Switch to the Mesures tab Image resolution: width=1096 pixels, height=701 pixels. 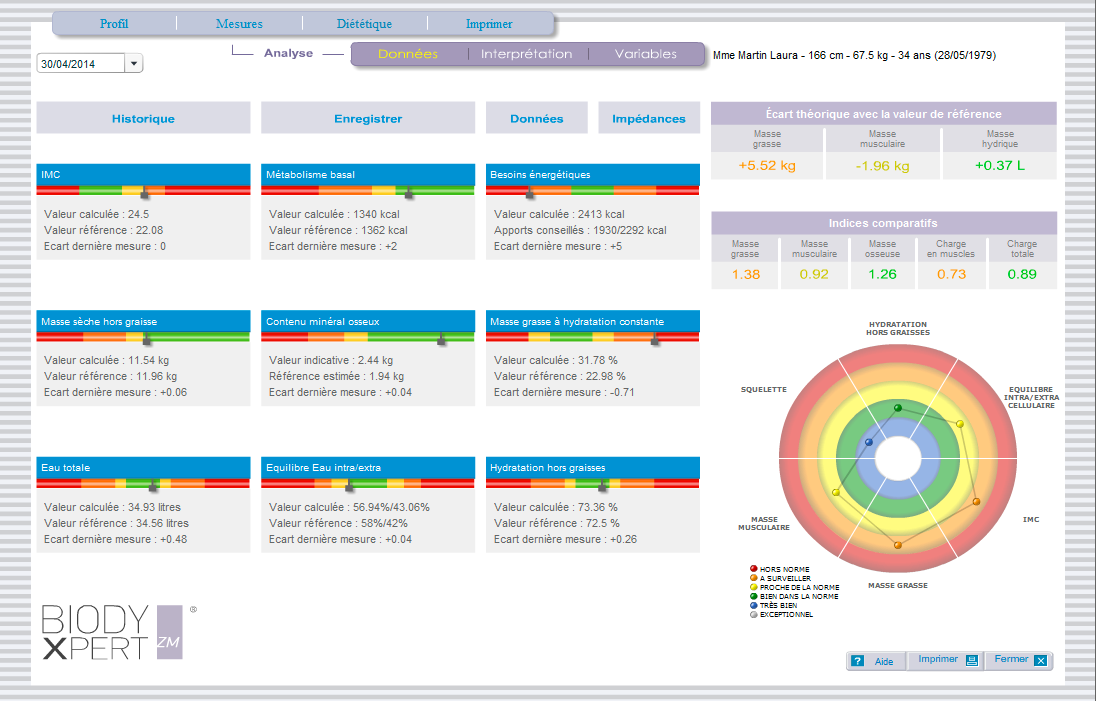pyautogui.click(x=239, y=24)
